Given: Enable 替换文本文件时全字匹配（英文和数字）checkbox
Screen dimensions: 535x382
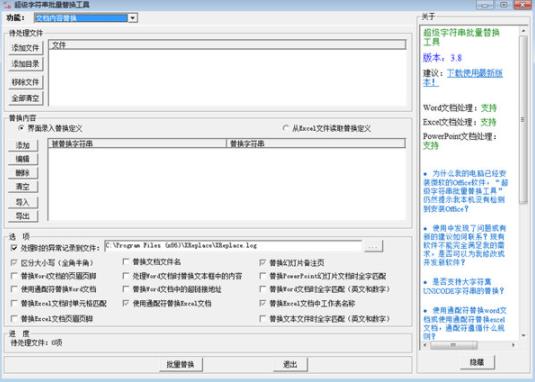Looking at the screenshot, I should pyautogui.click(x=262, y=319).
